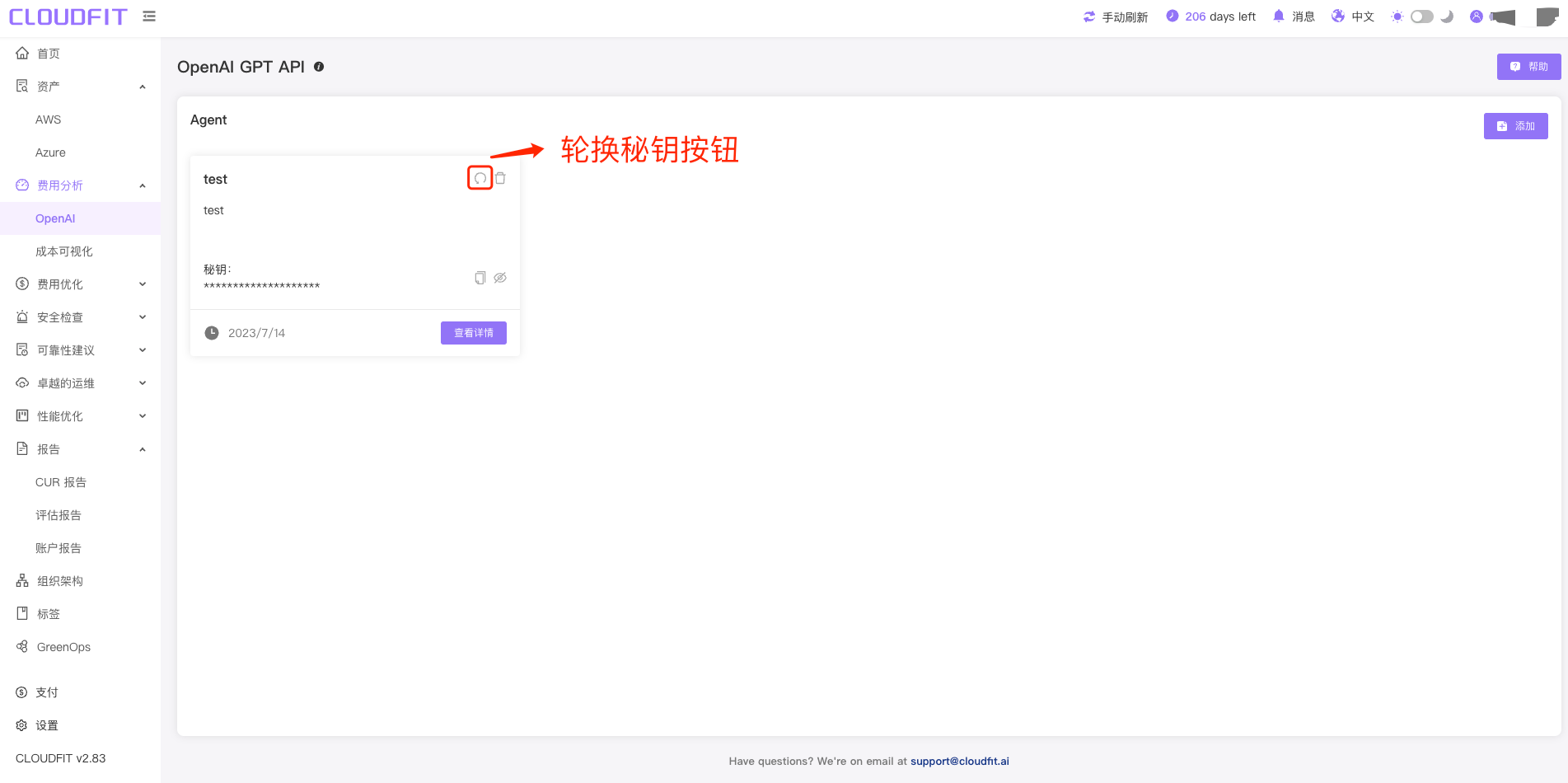
Task: Click the info icon beside OpenAI GPT API
Action: coord(319,67)
